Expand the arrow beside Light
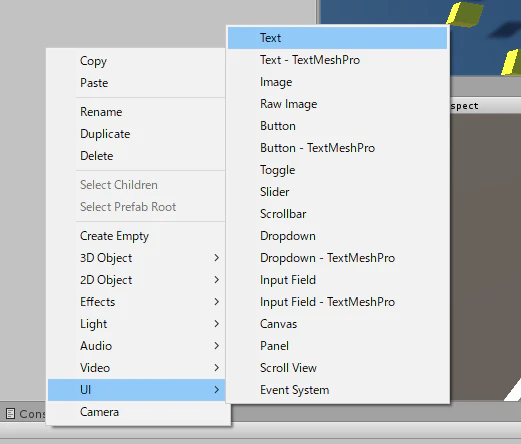The image size is (521, 444). pos(217,324)
